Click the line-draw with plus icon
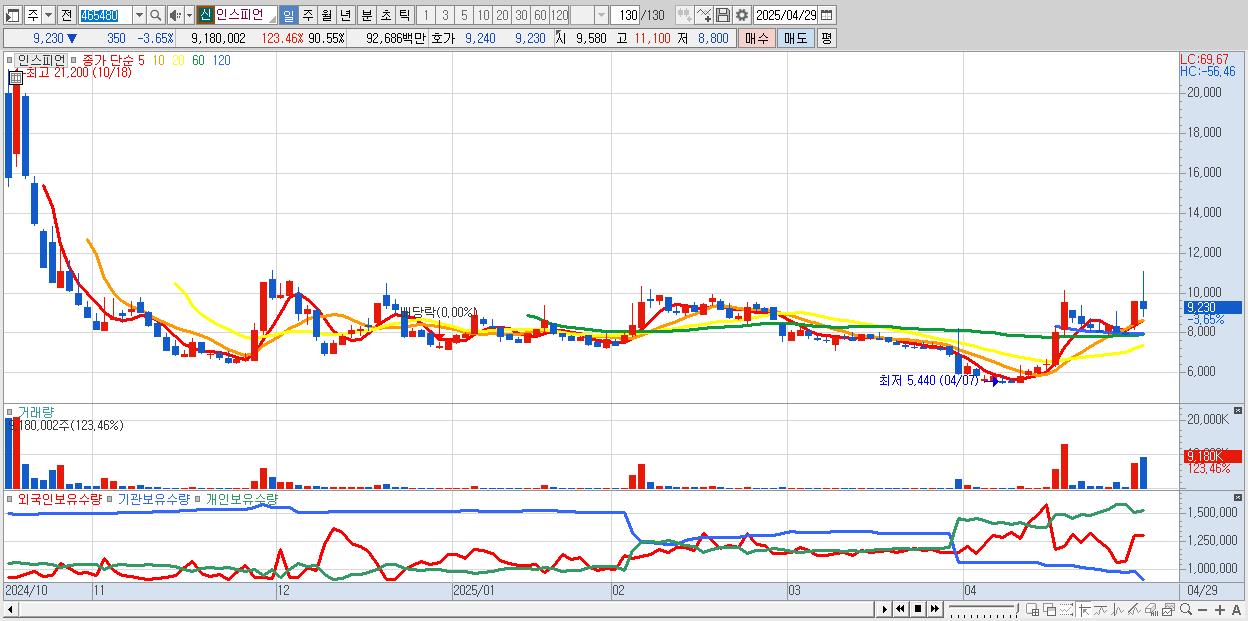Viewport: 1248px width, 621px height. [x=703, y=15]
